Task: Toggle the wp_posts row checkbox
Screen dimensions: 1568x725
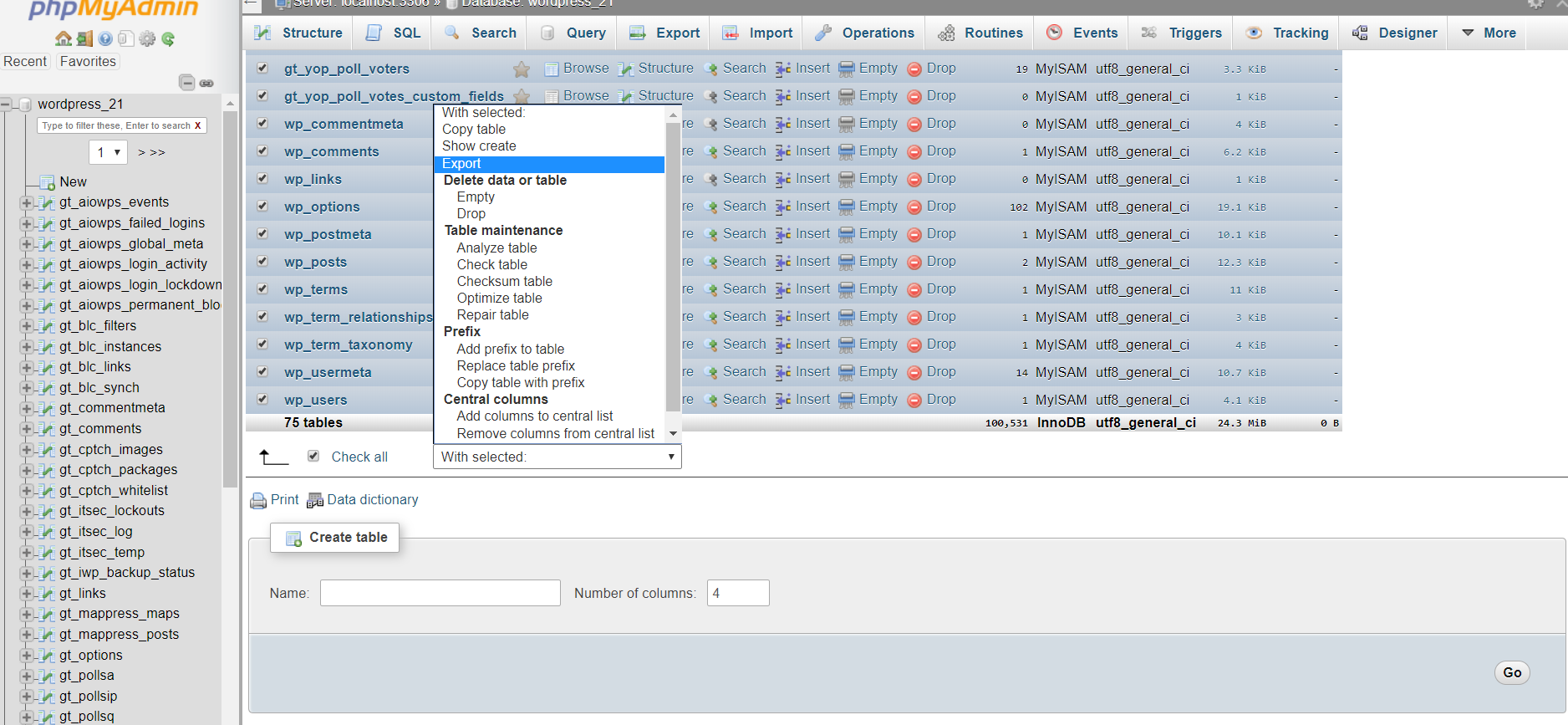Action: coord(262,261)
